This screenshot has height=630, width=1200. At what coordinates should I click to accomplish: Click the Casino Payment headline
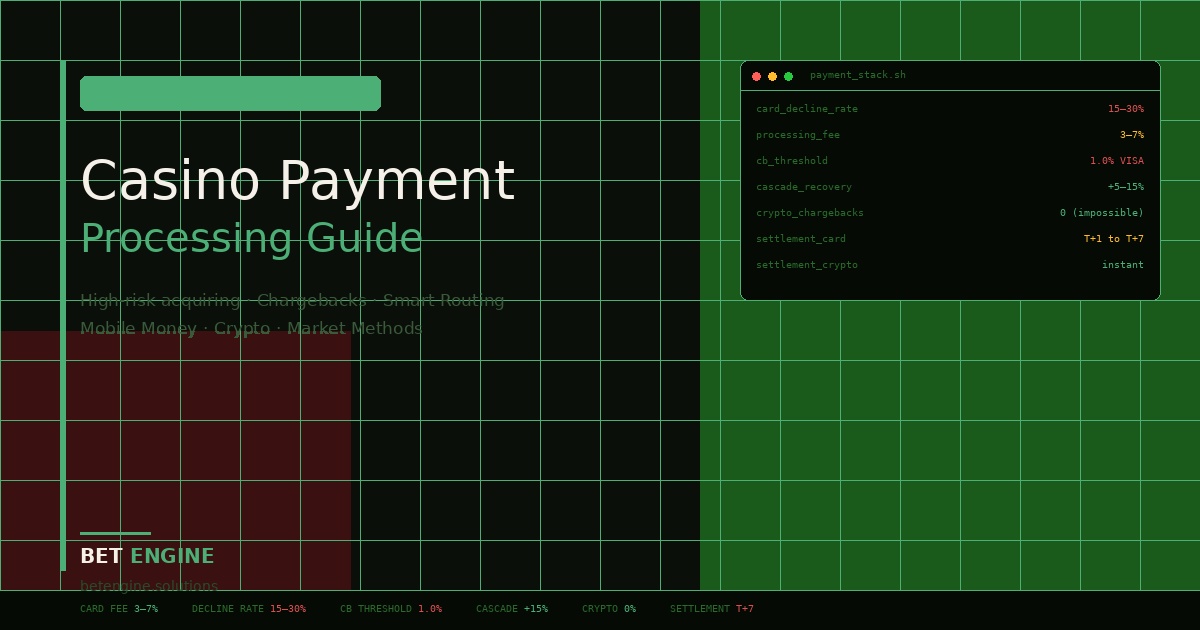(297, 182)
